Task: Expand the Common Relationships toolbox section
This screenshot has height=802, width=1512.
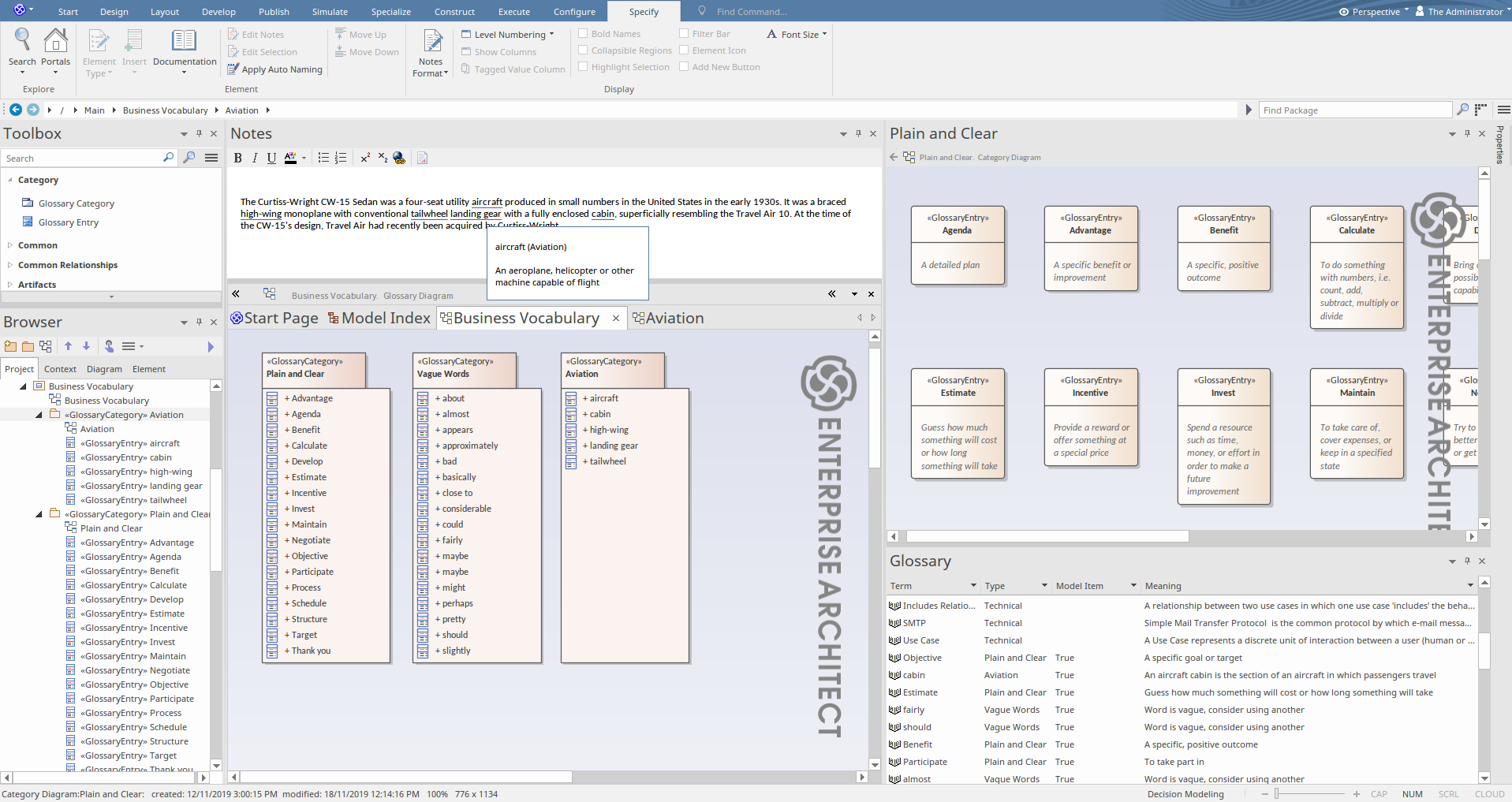Action: click(x=67, y=265)
